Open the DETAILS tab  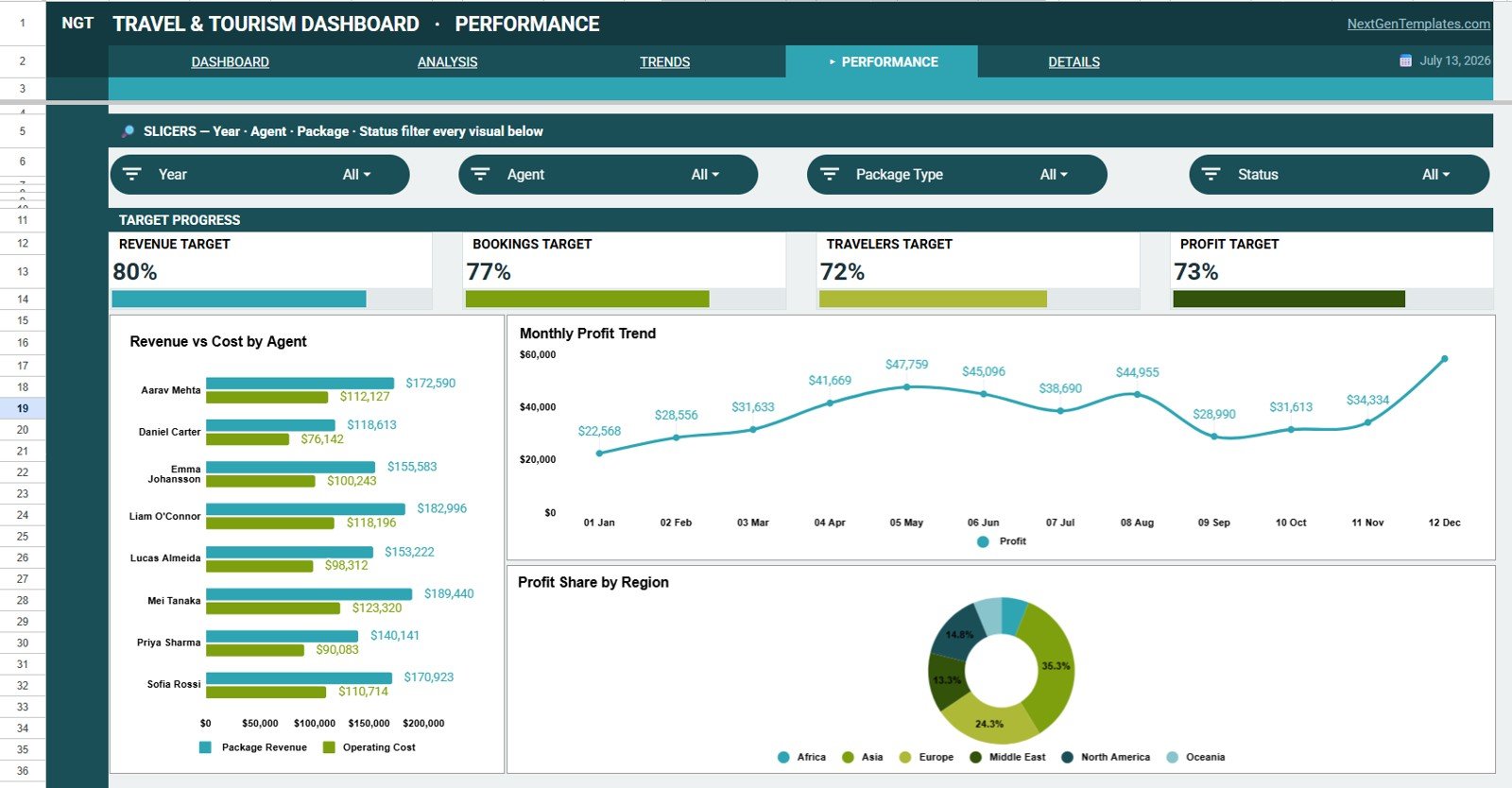coord(1074,61)
